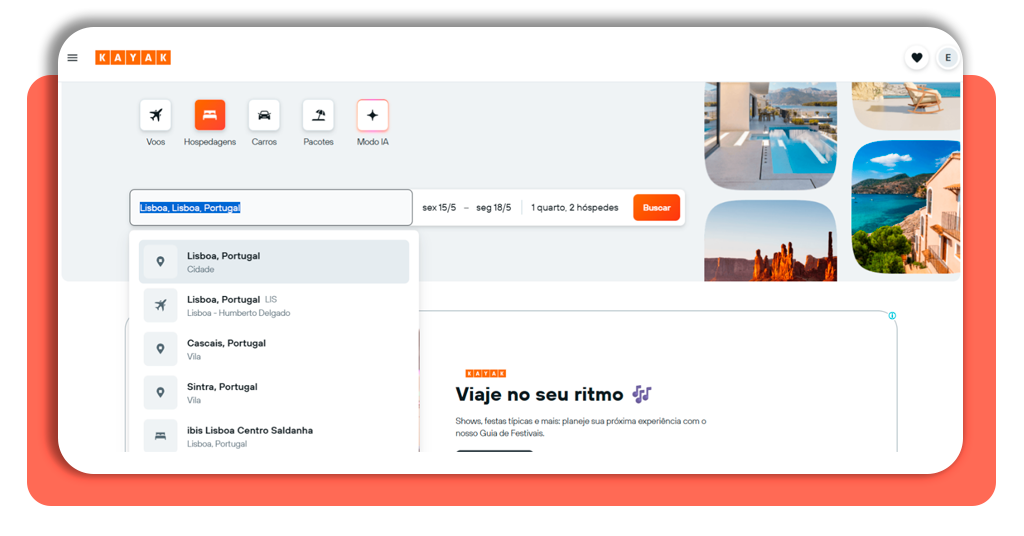Open the check-out date seg 18/5
The image size is (1024, 536).
[x=494, y=208]
